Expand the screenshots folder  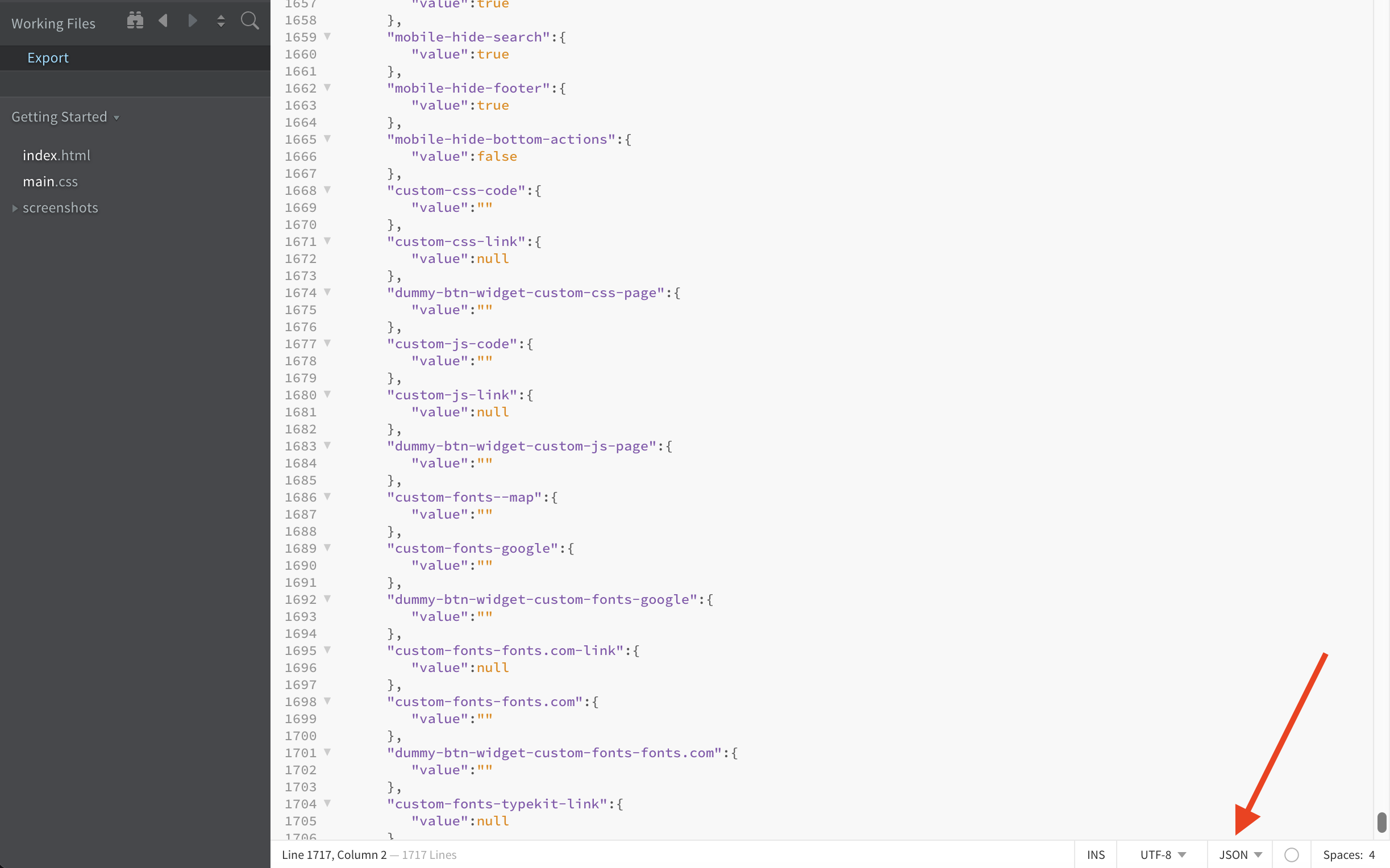pos(60,208)
